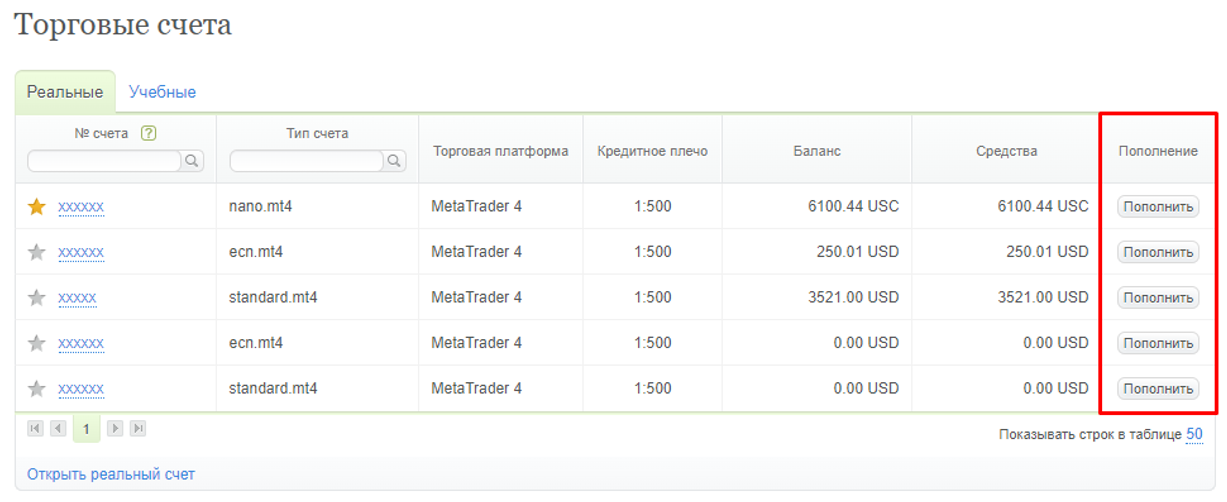1227x502 pixels.
Task: Mark first ecn.mt4 account as favorite star
Action: 37,252
